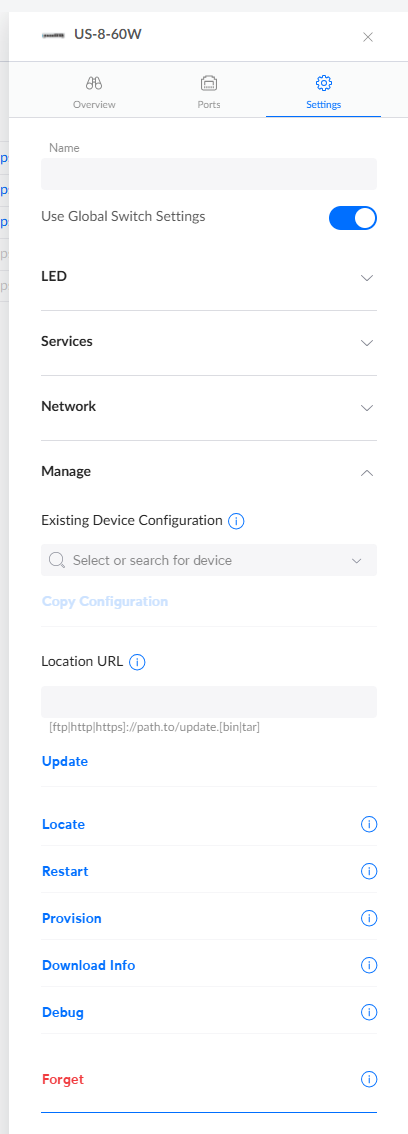The image size is (408, 1134).
Task: Focus the device Name input field
Action: (209, 174)
